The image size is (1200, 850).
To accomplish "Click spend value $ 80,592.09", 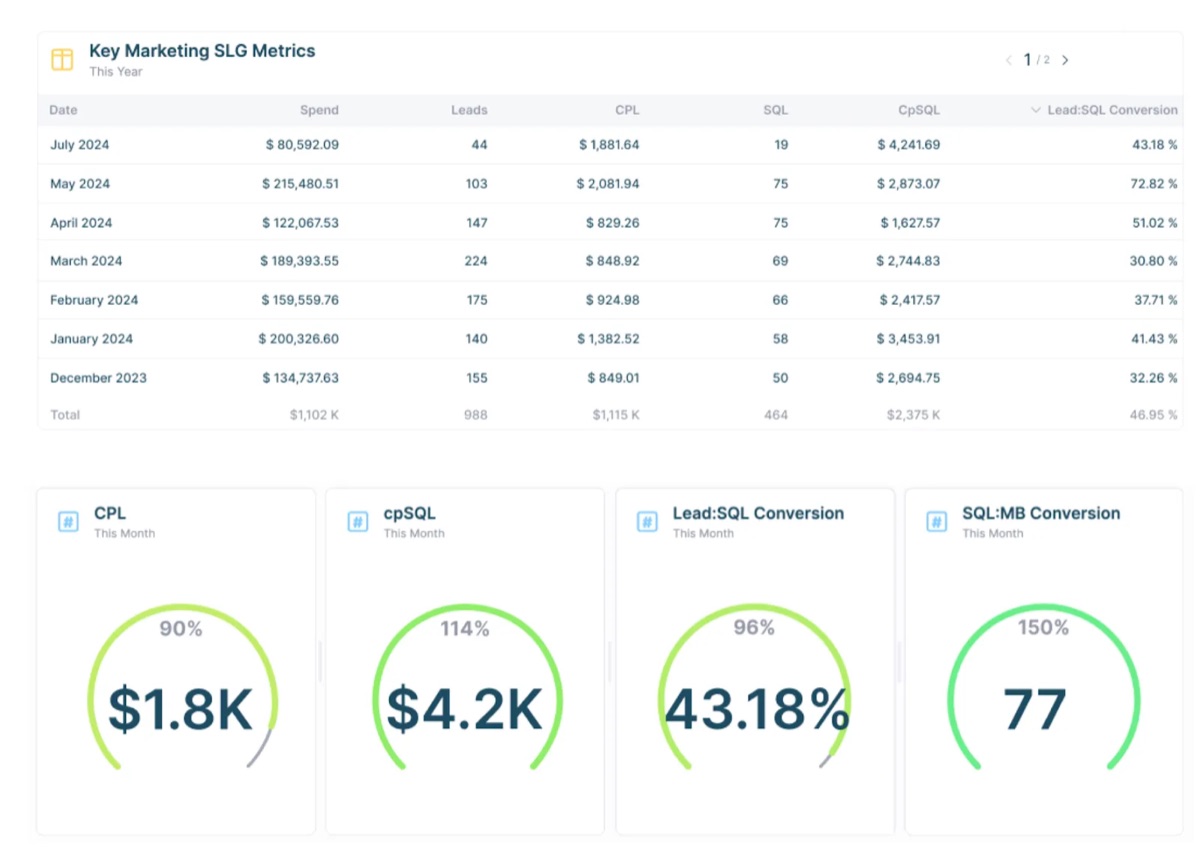I will tap(302, 145).
